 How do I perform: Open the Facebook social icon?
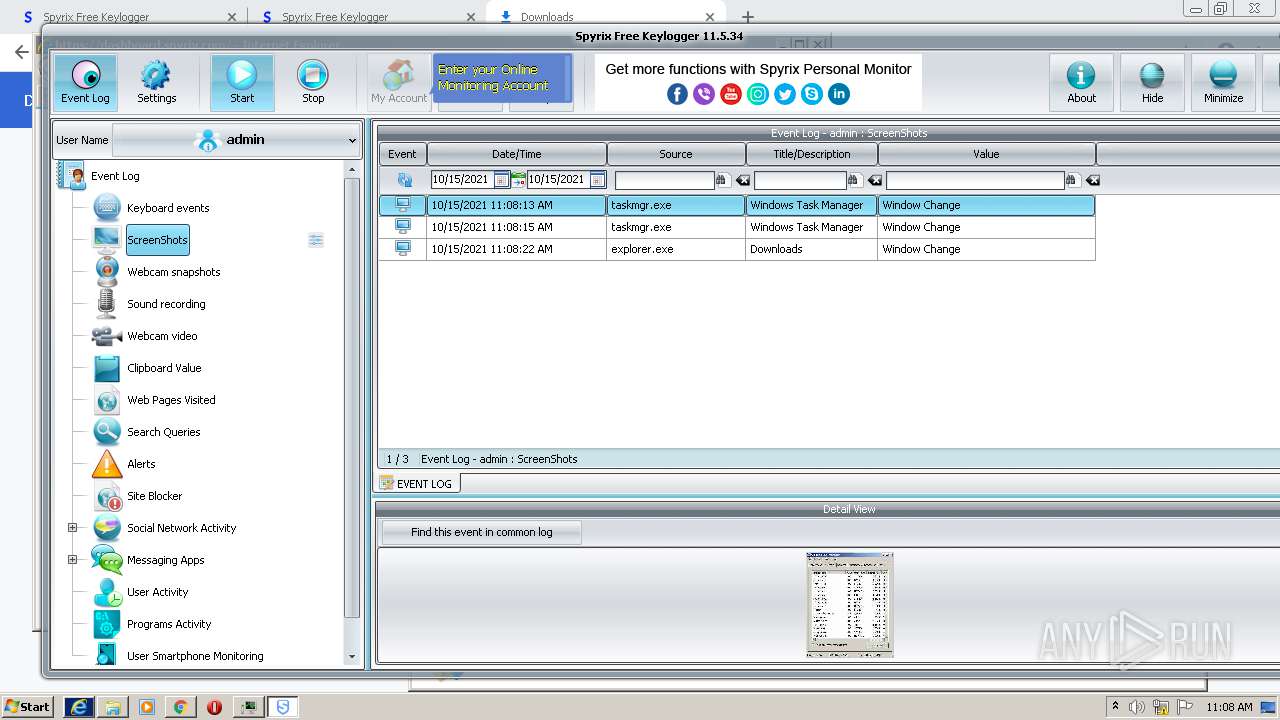677,94
